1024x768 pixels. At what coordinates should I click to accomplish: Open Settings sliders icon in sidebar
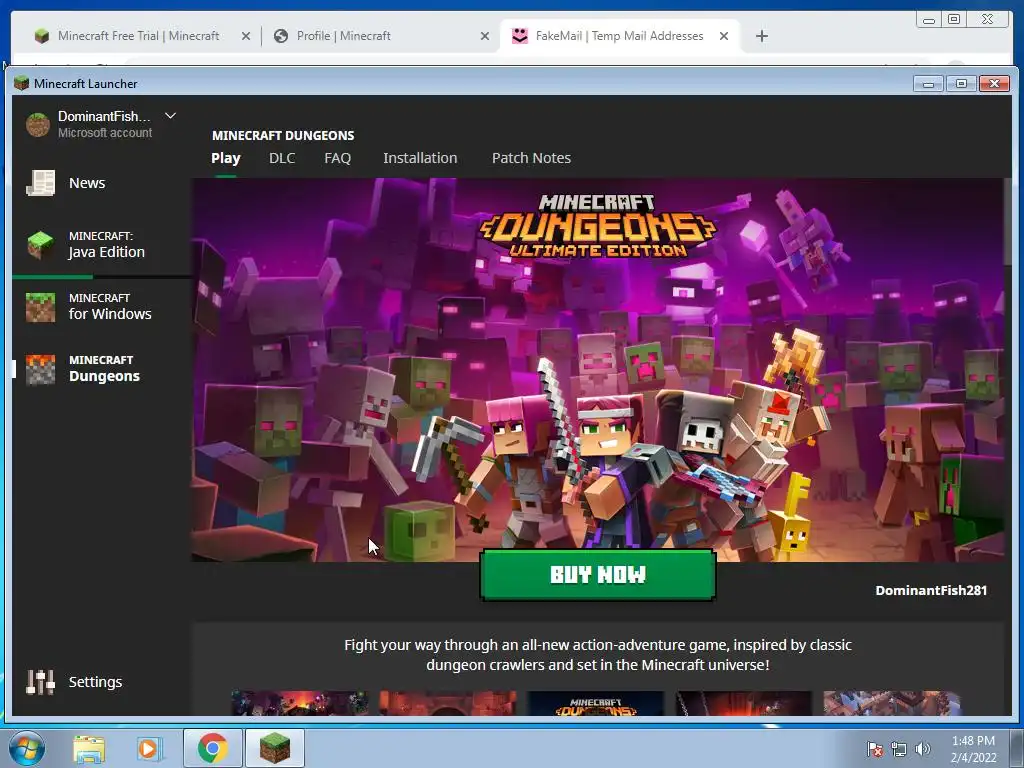[x=40, y=682]
